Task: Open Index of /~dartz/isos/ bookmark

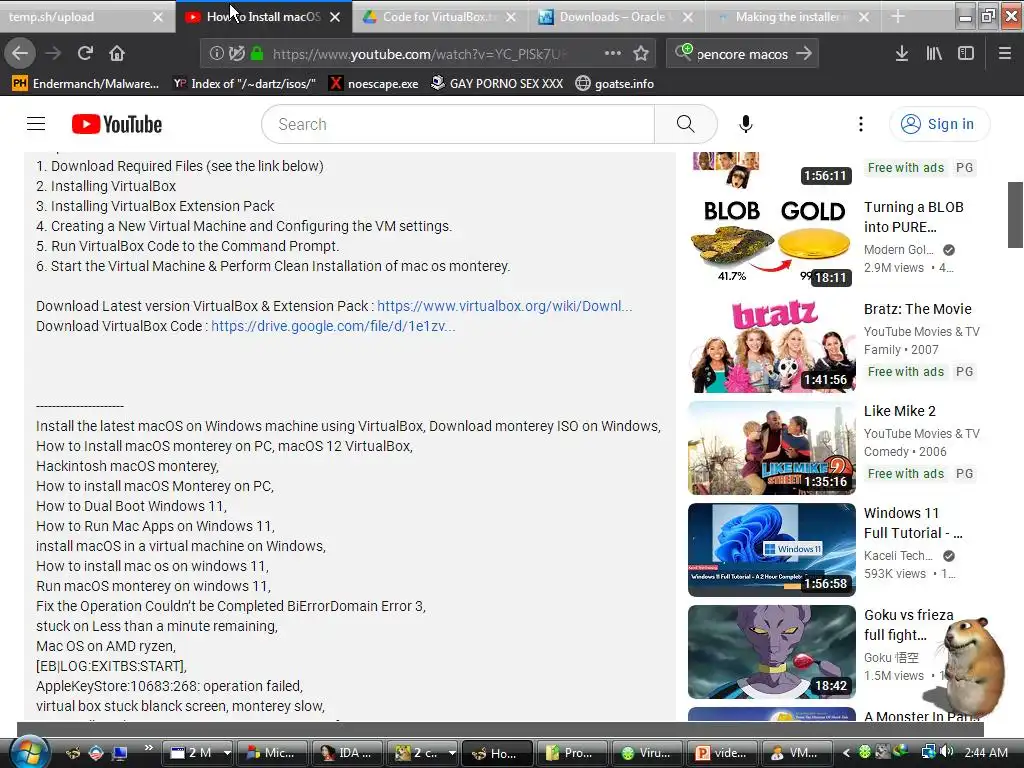Action: [x=244, y=84]
